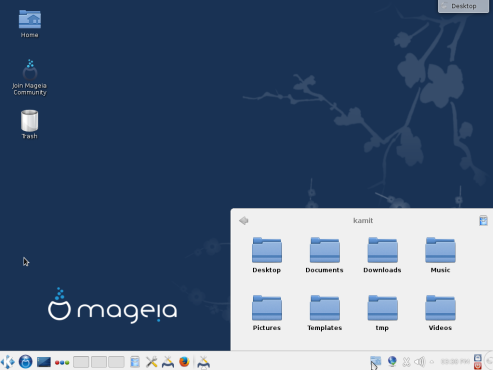
Task: Click the Show Desktop panel icon
Action: (44, 362)
